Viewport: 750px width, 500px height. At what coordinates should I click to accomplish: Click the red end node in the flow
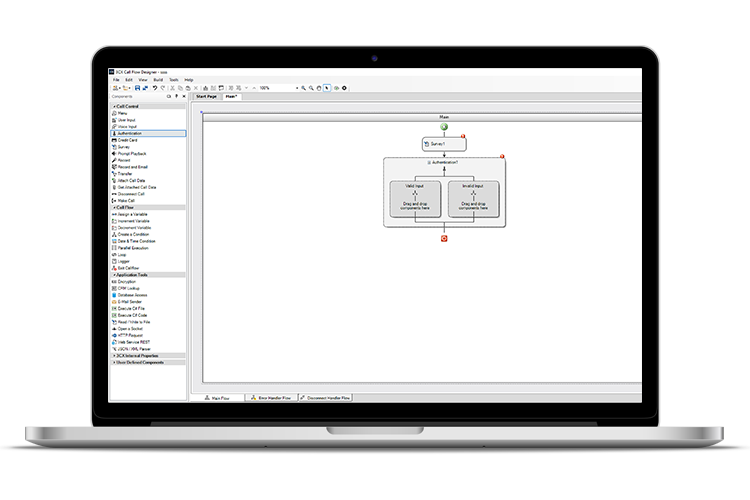[444, 238]
